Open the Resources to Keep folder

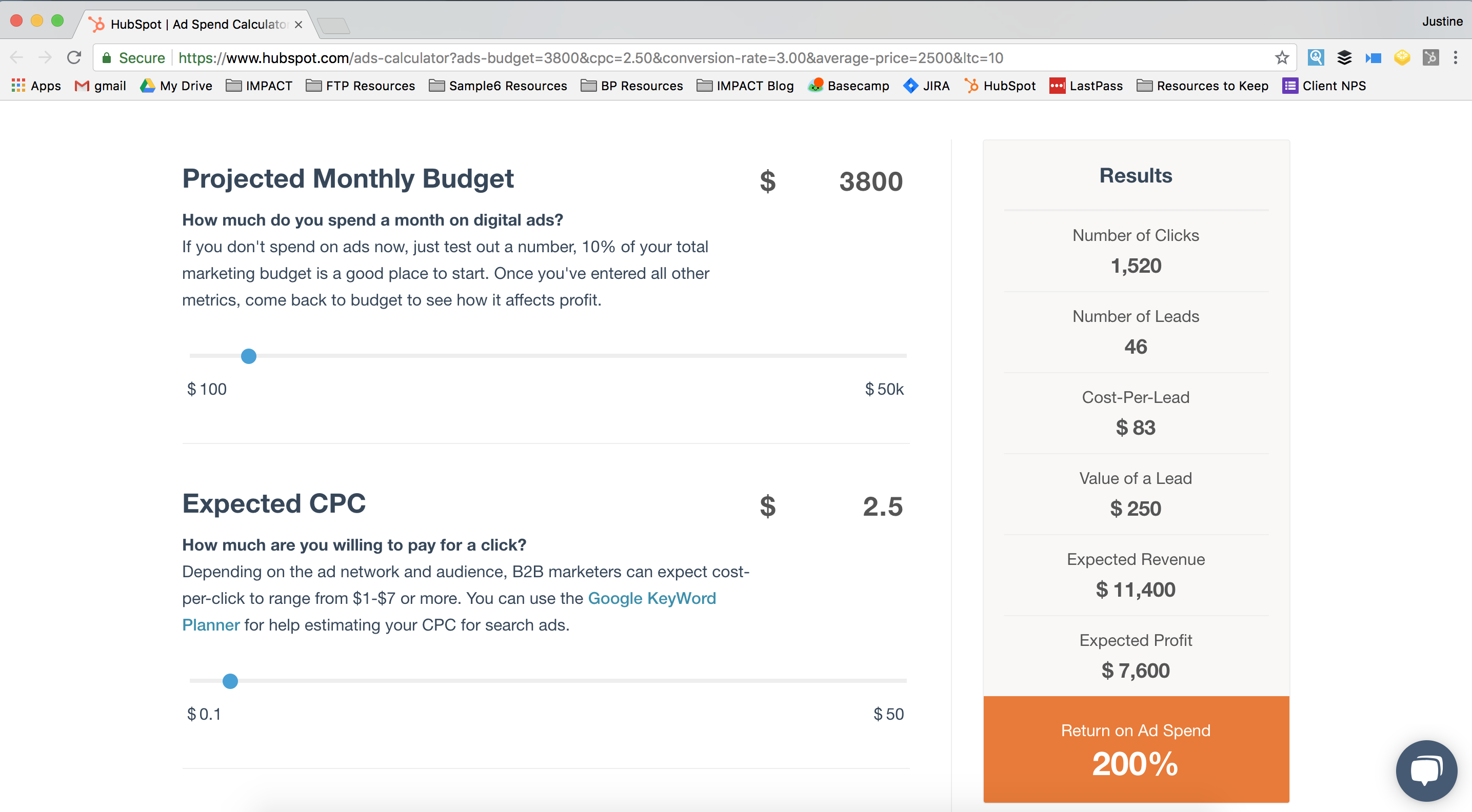[x=1203, y=86]
